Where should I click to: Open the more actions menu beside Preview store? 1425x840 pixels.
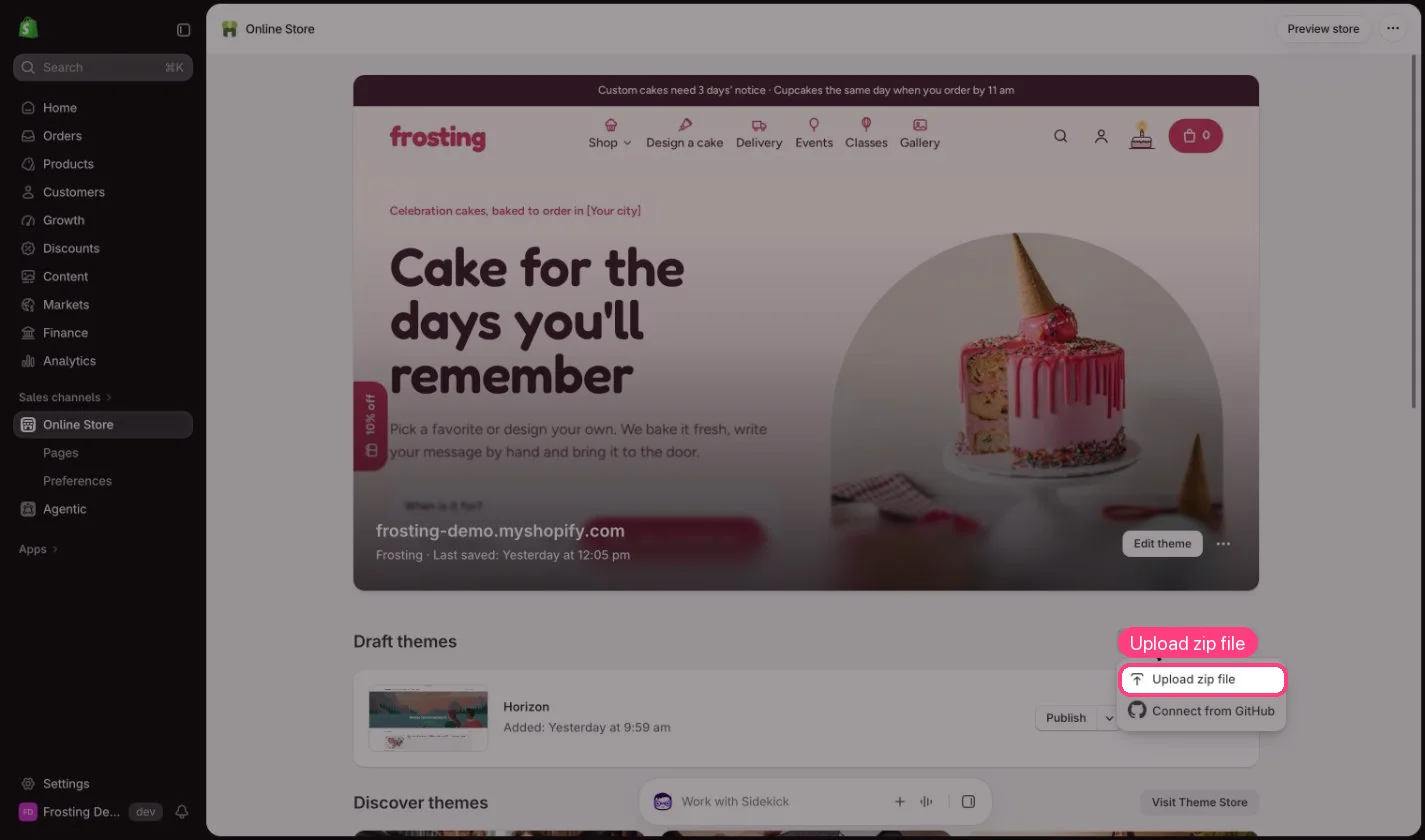pyautogui.click(x=1393, y=29)
